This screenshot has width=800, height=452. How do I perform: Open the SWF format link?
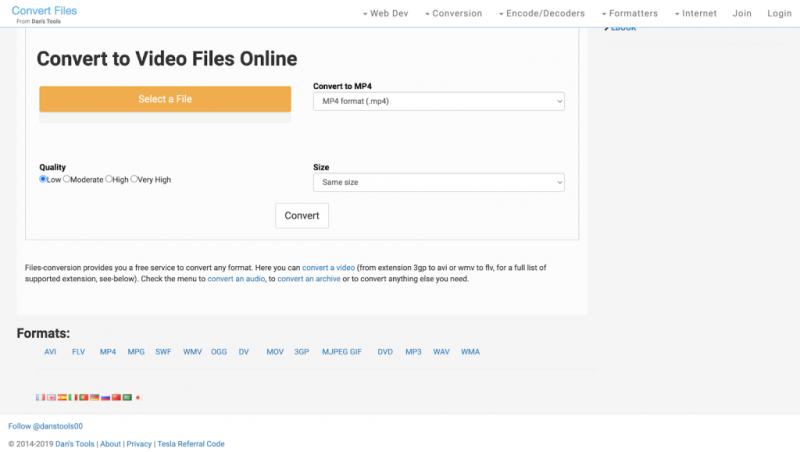pyautogui.click(x=163, y=351)
